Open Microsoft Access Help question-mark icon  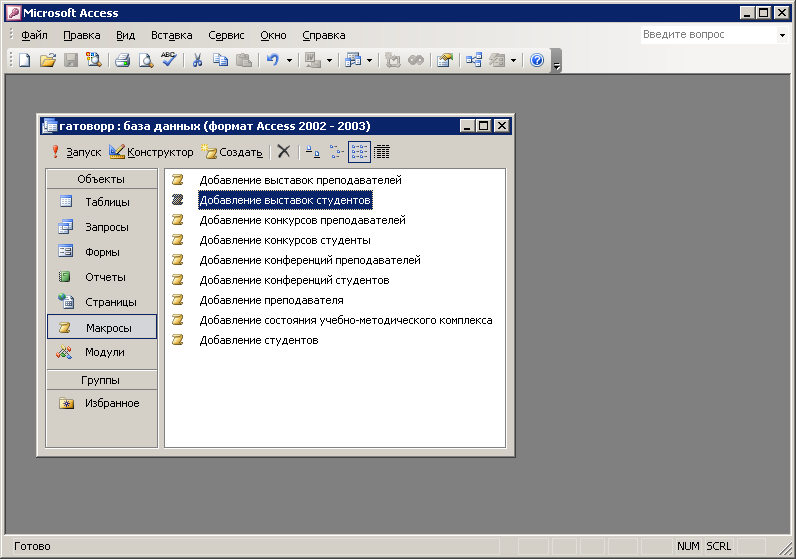point(537,60)
